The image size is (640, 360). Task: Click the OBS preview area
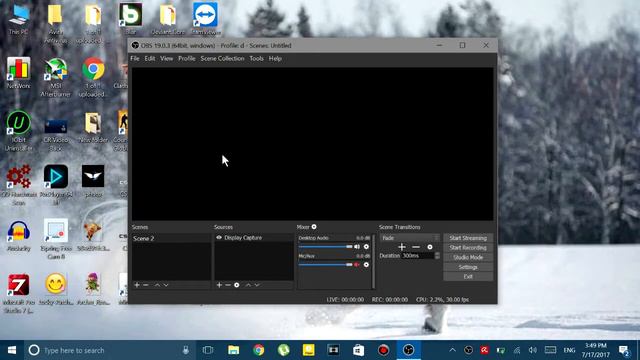312,144
